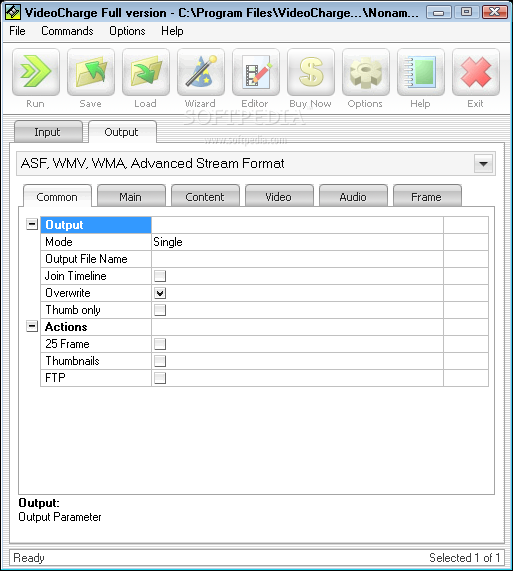This screenshot has height=571, width=513.
Task: Click the Thumb only label
Action: [x=73, y=310]
